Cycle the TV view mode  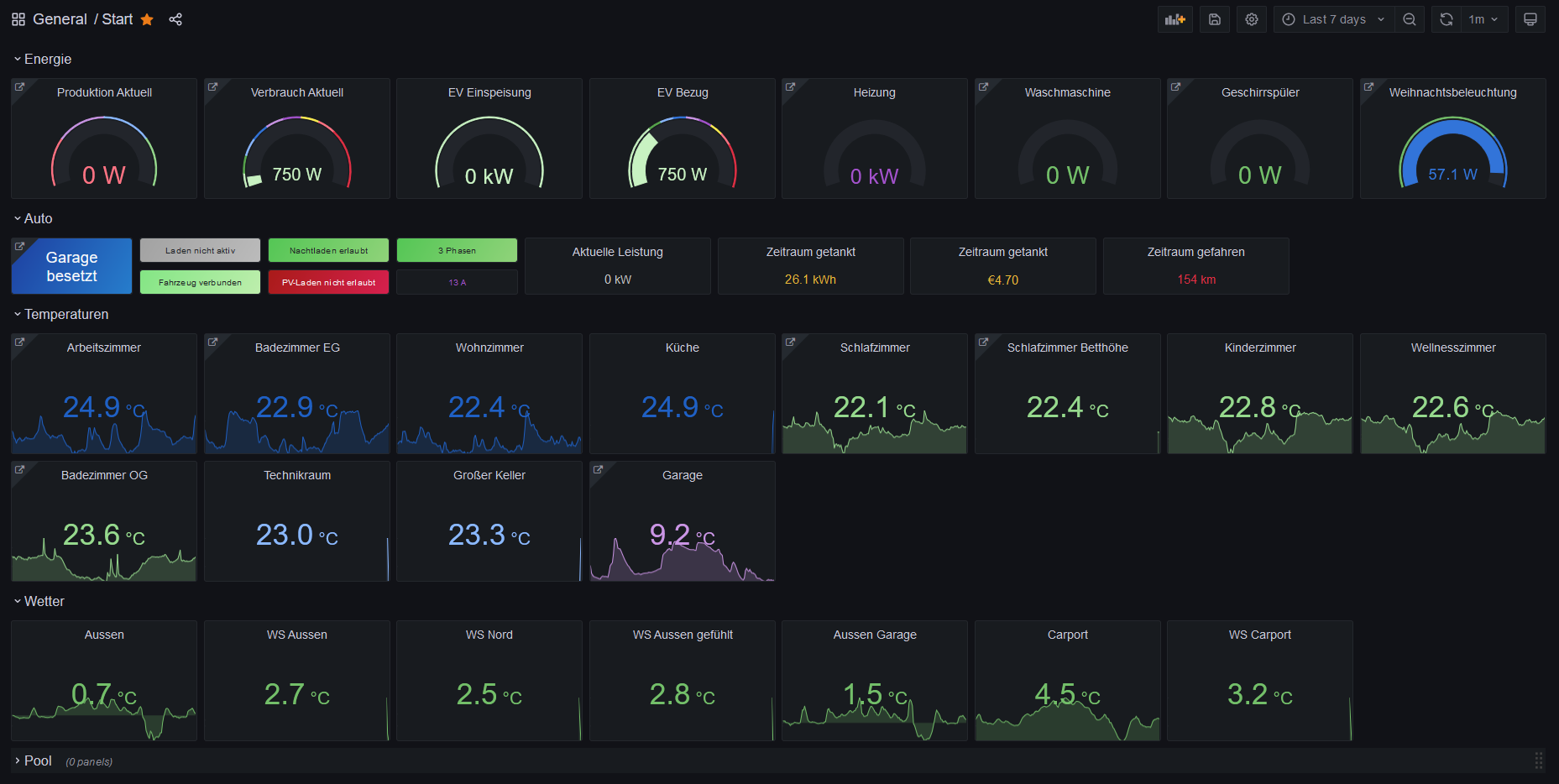point(1530,19)
